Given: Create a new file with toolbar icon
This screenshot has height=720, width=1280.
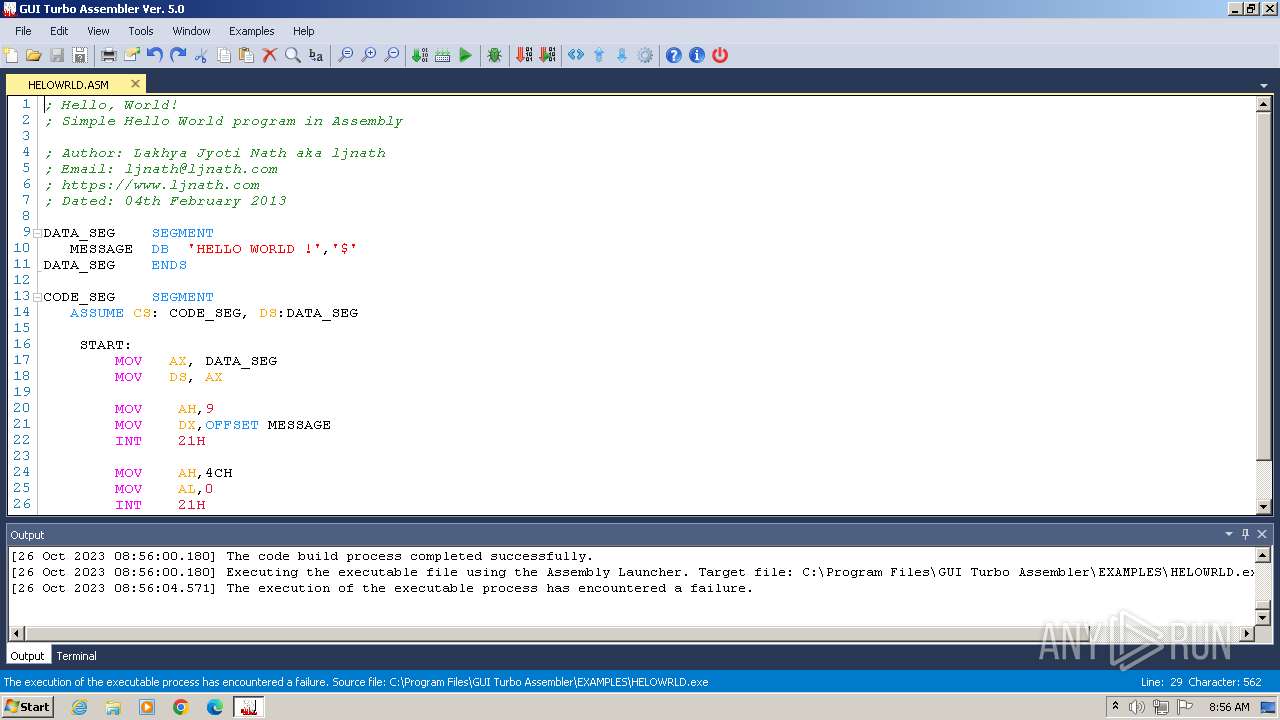Looking at the screenshot, I should [11, 55].
